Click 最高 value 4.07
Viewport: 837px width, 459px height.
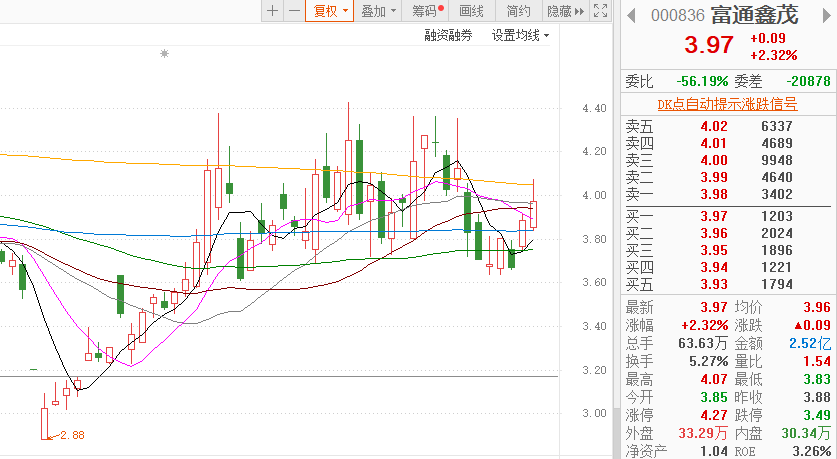pyautogui.click(x=714, y=379)
